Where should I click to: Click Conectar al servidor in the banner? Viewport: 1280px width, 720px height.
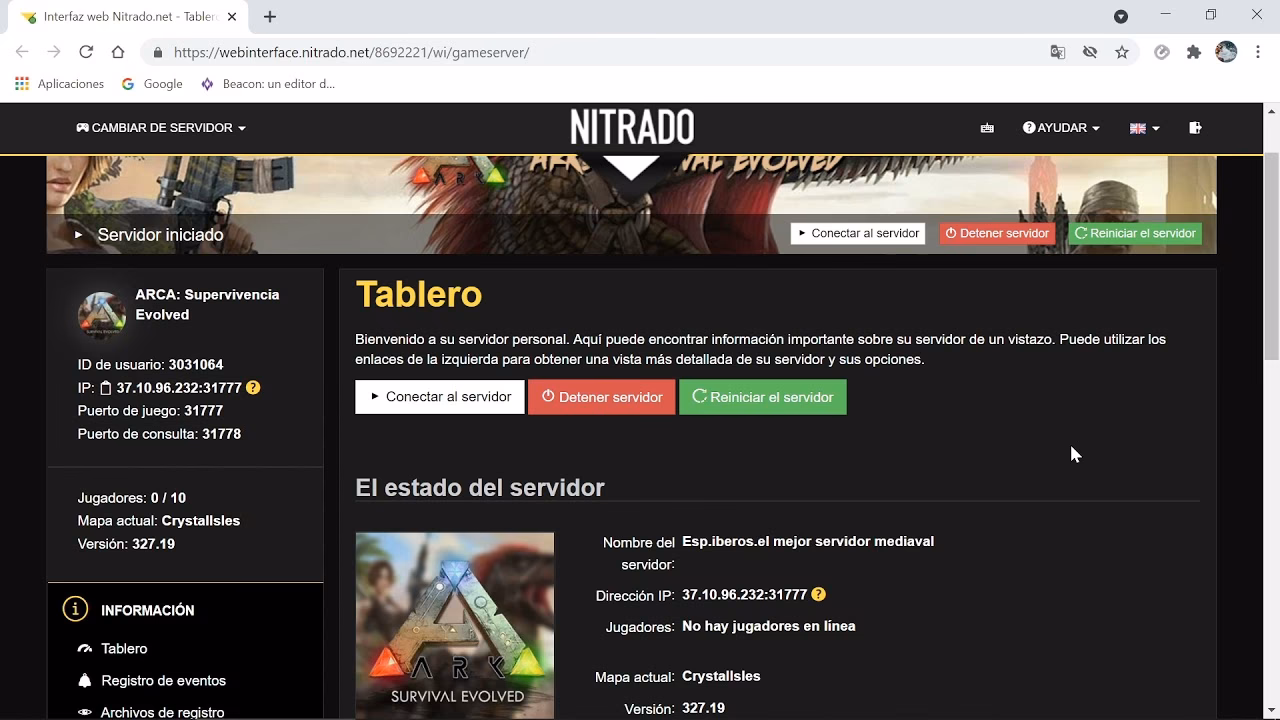tap(858, 233)
